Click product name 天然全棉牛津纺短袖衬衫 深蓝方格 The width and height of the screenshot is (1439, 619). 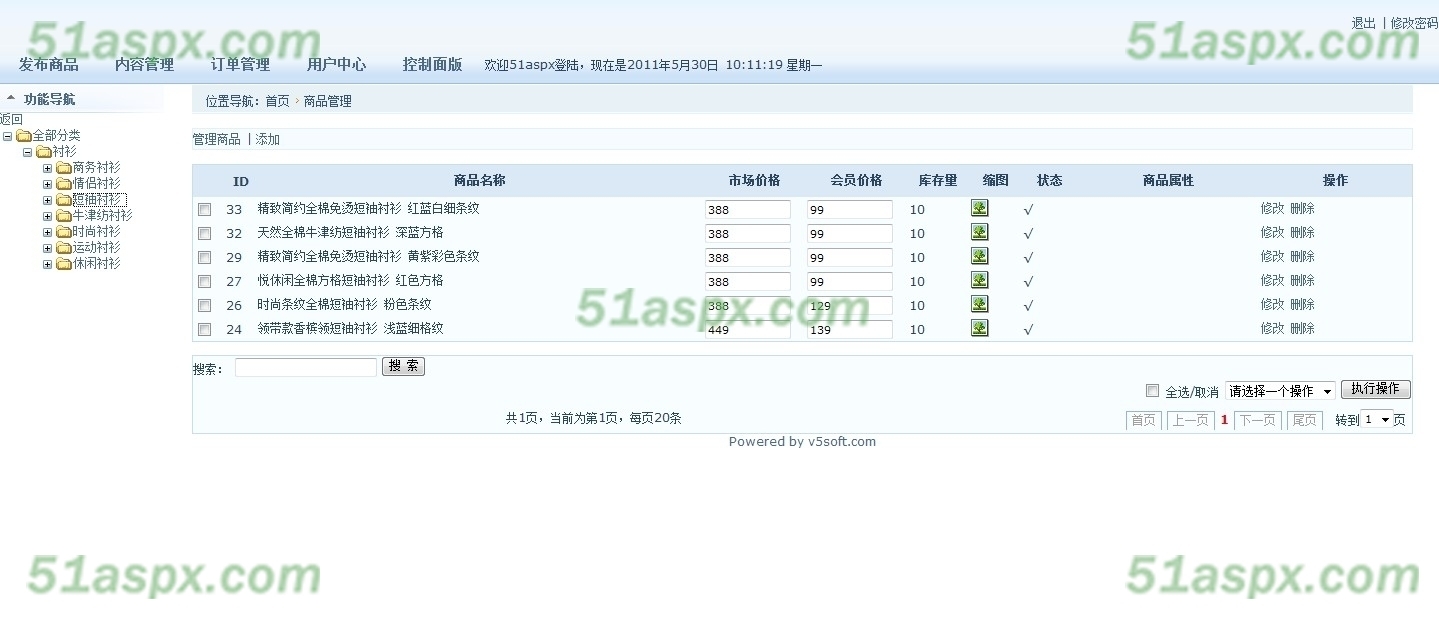click(350, 232)
